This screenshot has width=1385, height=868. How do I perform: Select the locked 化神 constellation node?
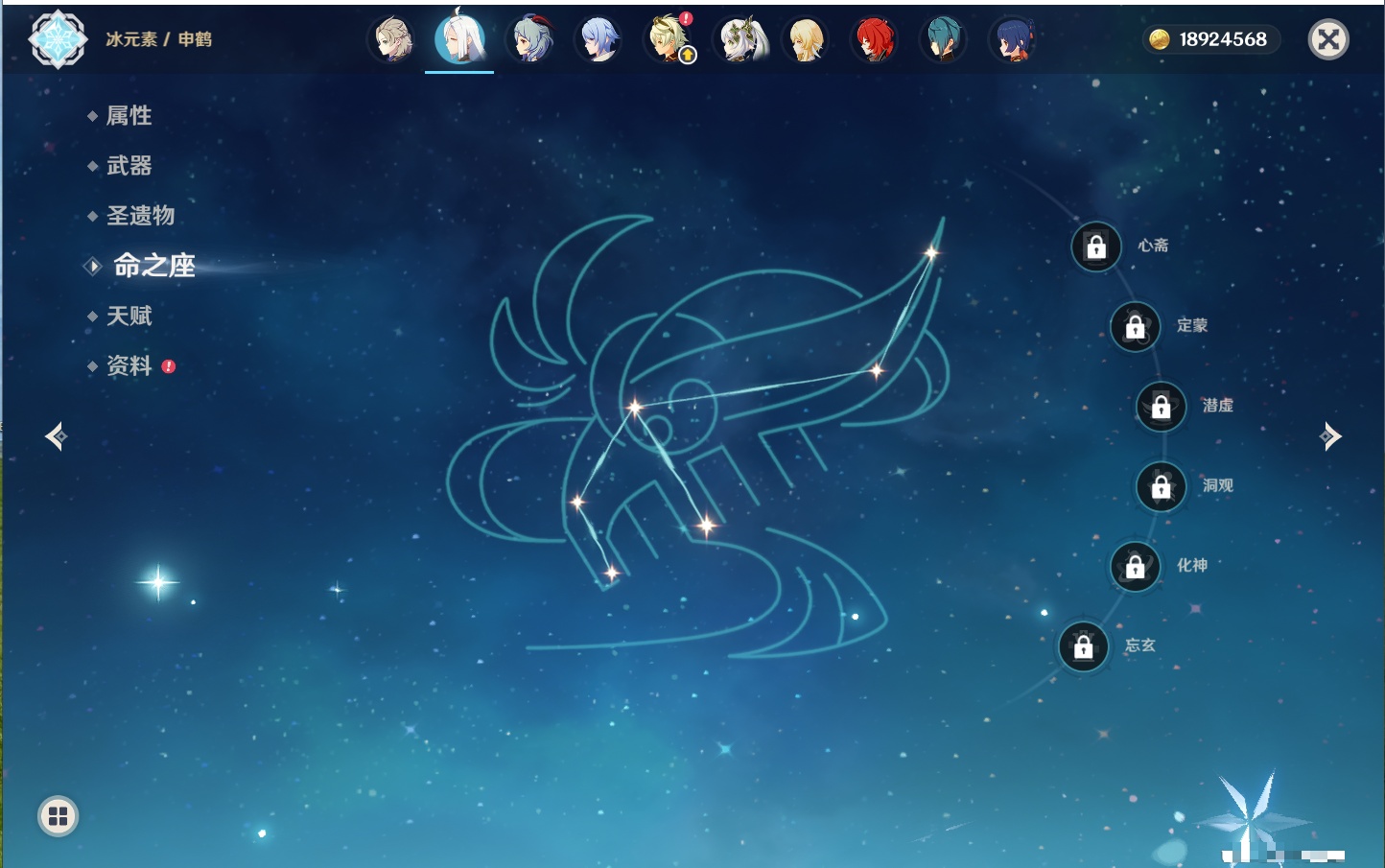point(1135,567)
